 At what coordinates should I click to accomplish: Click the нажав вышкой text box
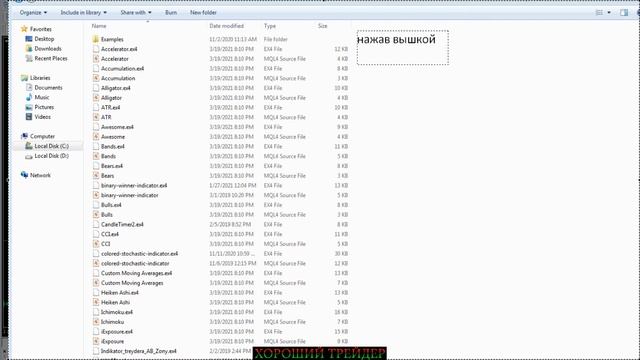pos(403,47)
